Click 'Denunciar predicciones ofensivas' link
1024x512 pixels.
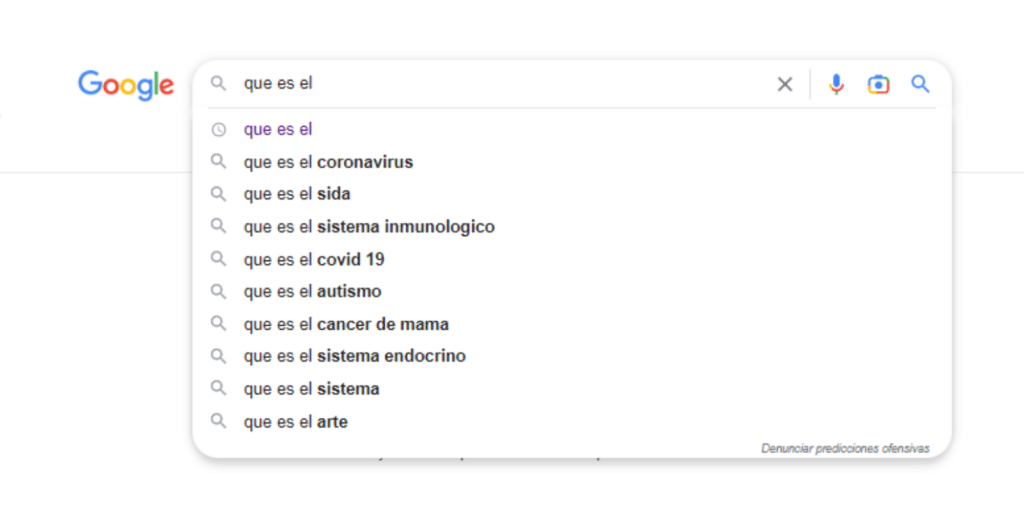(845, 449)
